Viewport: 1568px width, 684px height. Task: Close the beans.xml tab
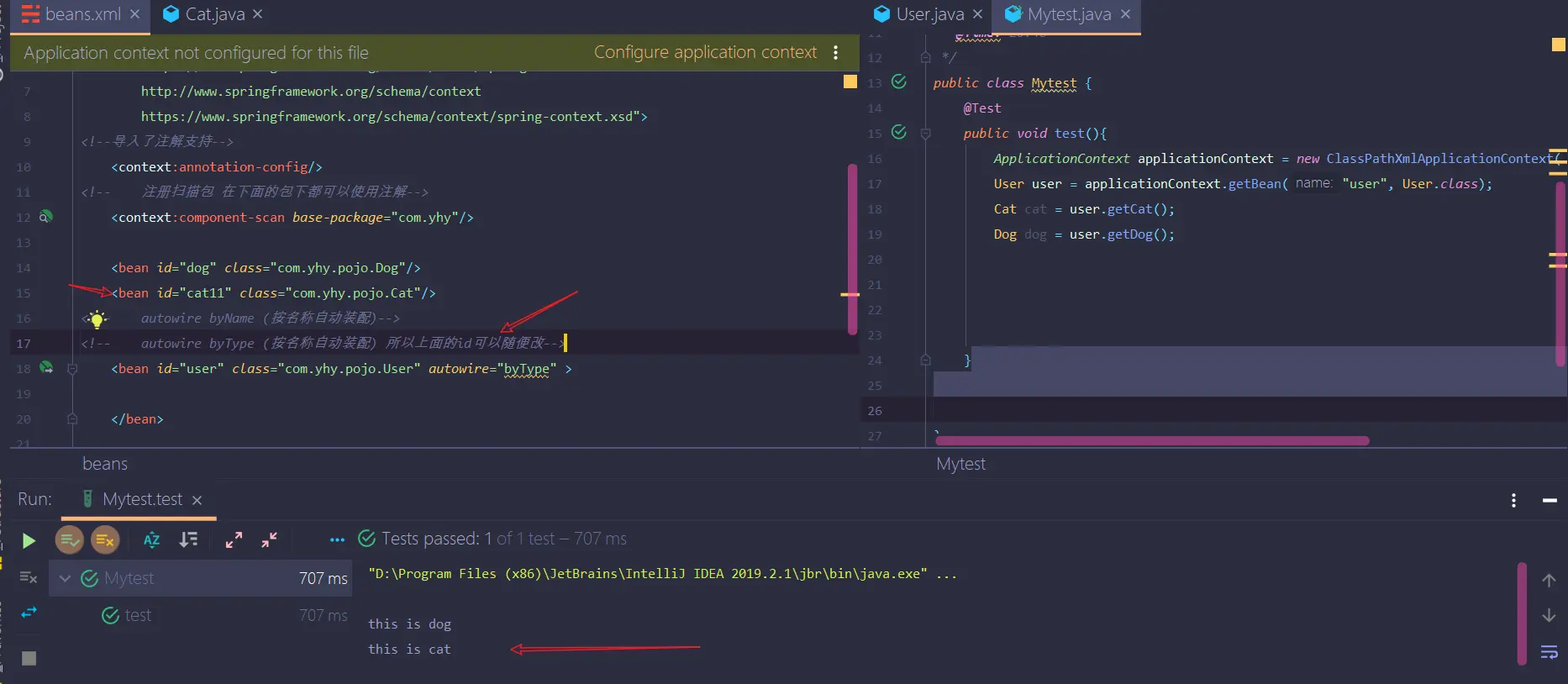click(135, 14)
